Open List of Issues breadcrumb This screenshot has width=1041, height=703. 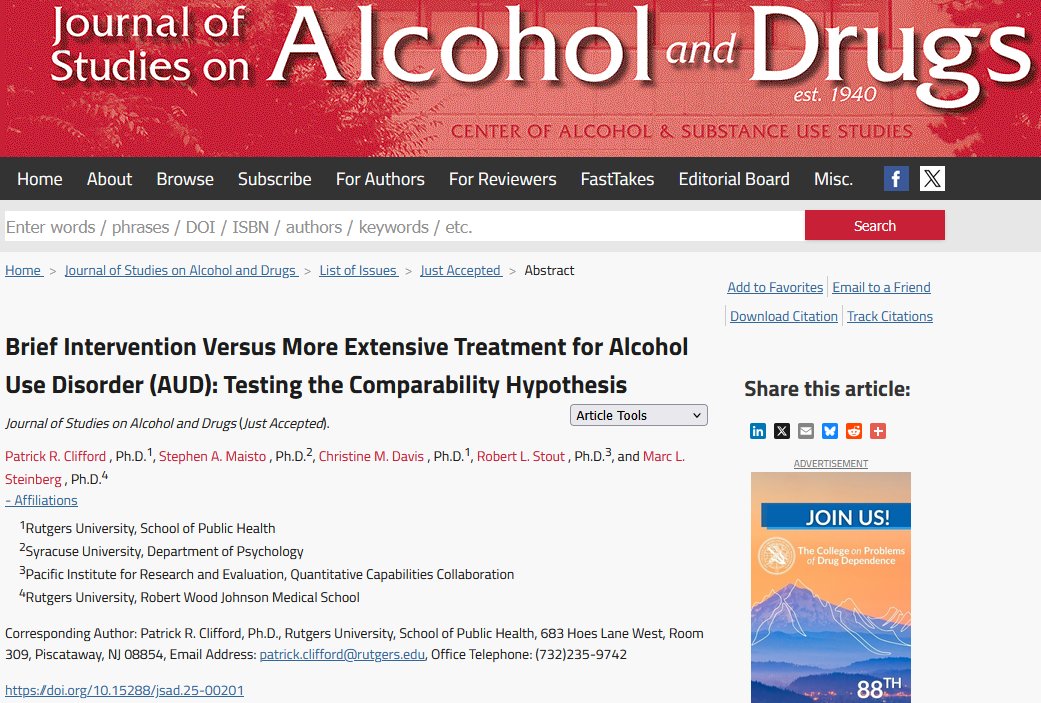point(359,270)
